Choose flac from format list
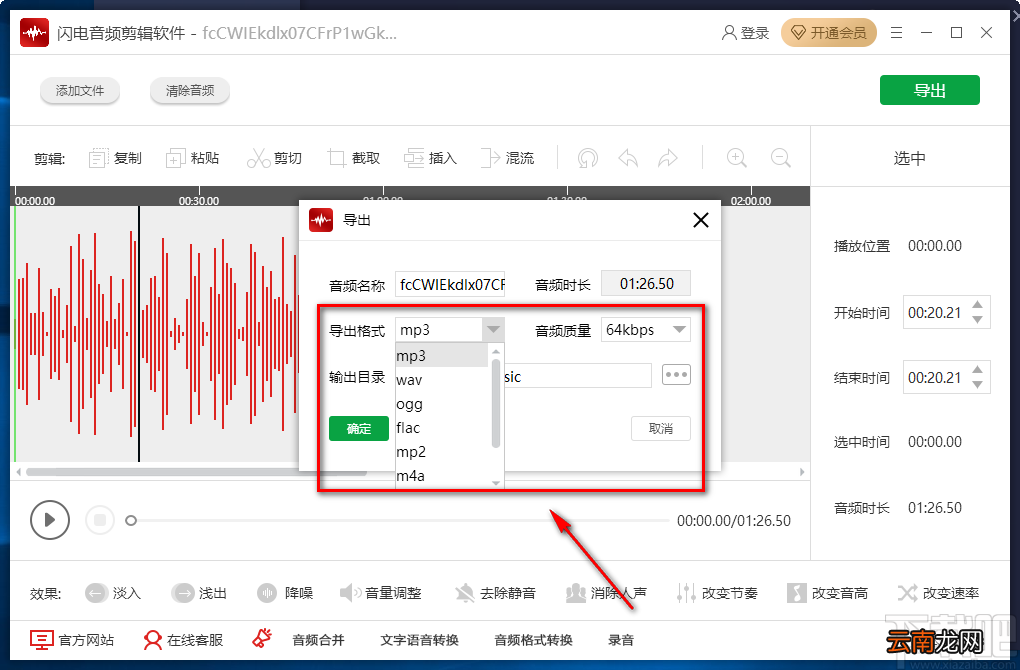The width and height of the screenshot is (1020, 670). 442,428
